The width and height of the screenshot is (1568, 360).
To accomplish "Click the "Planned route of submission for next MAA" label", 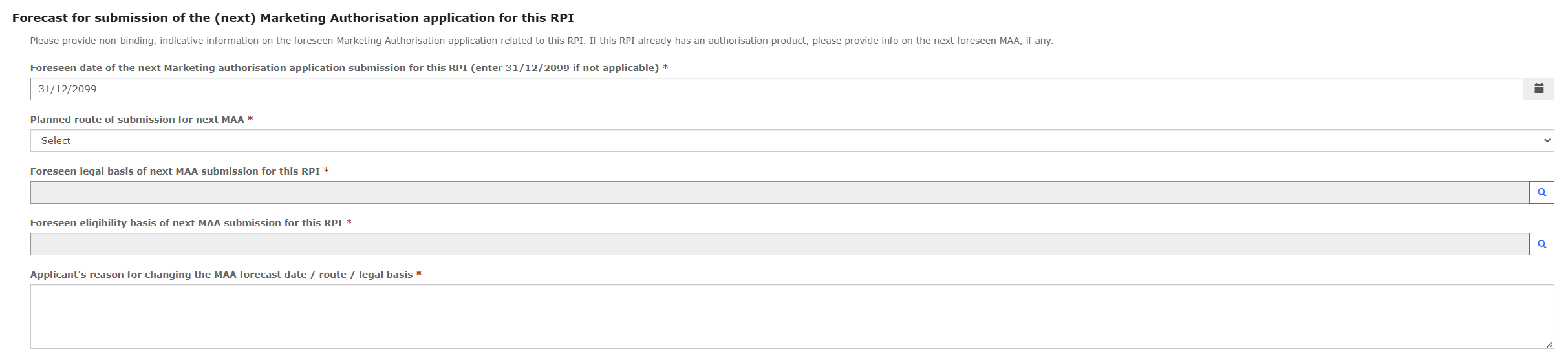I will click(x=137, y=120).
